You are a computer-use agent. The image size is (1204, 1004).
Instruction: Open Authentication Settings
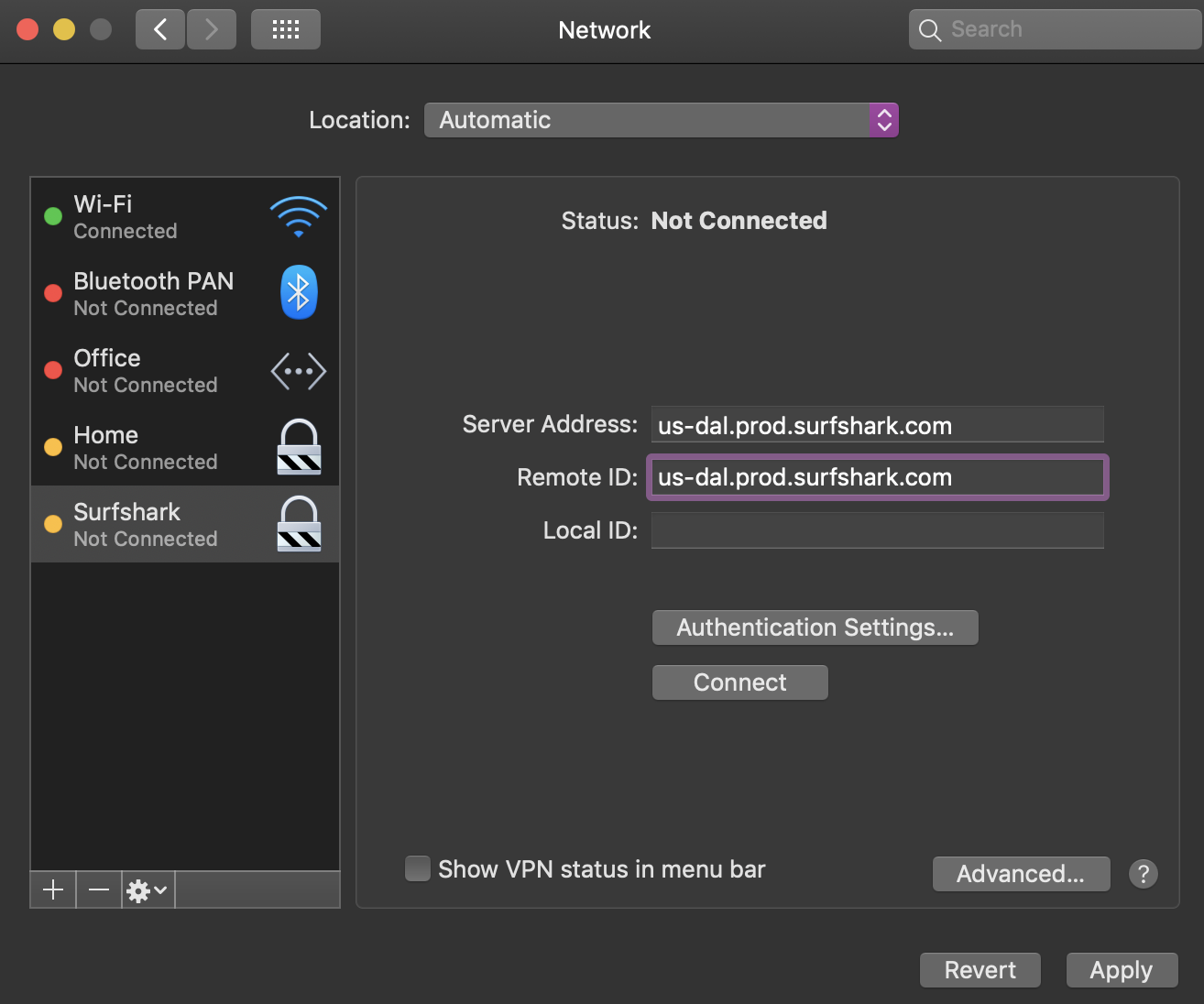815,627
